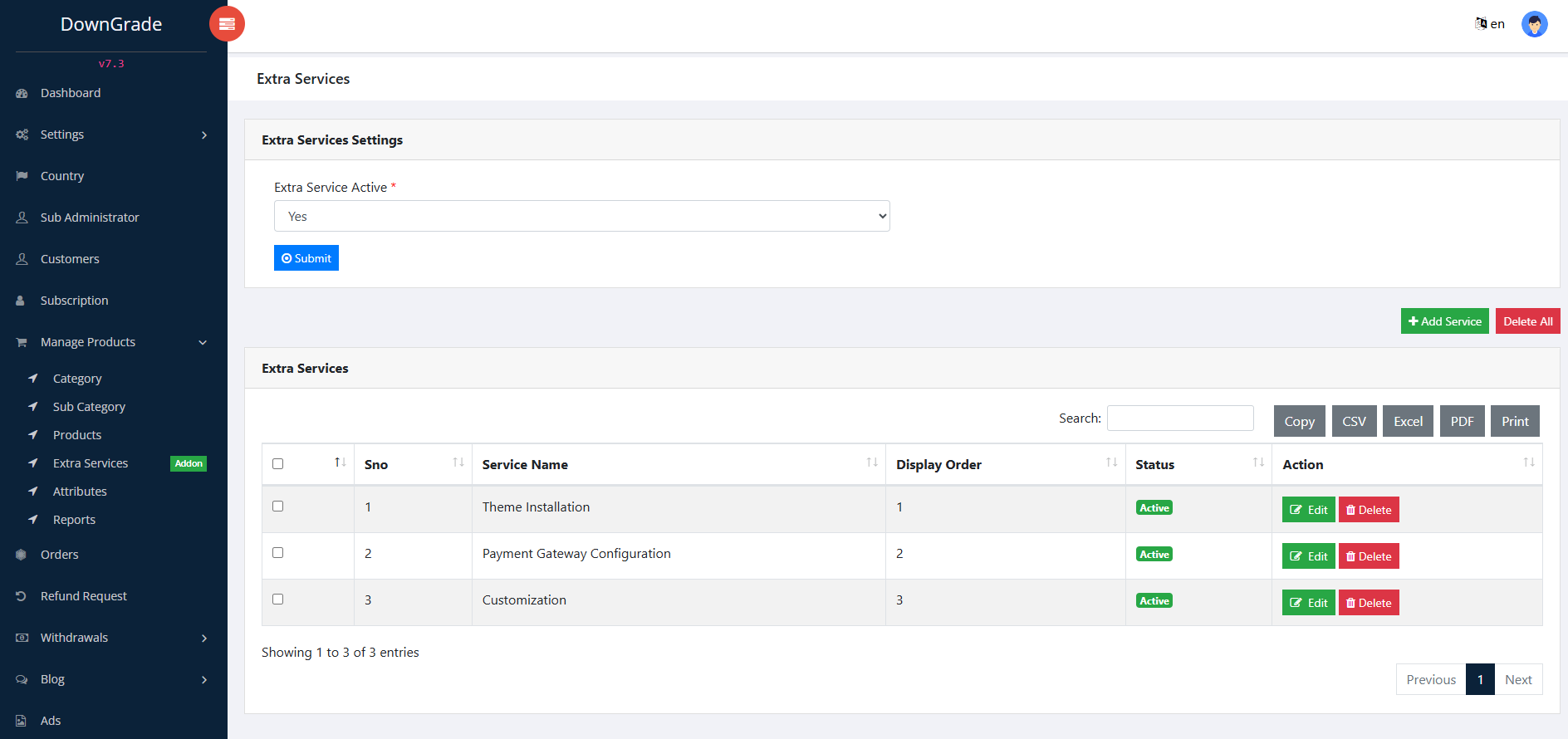Focus the table Search input field
This screenshot has height=739, width=1568.
tap(1179, 418)
